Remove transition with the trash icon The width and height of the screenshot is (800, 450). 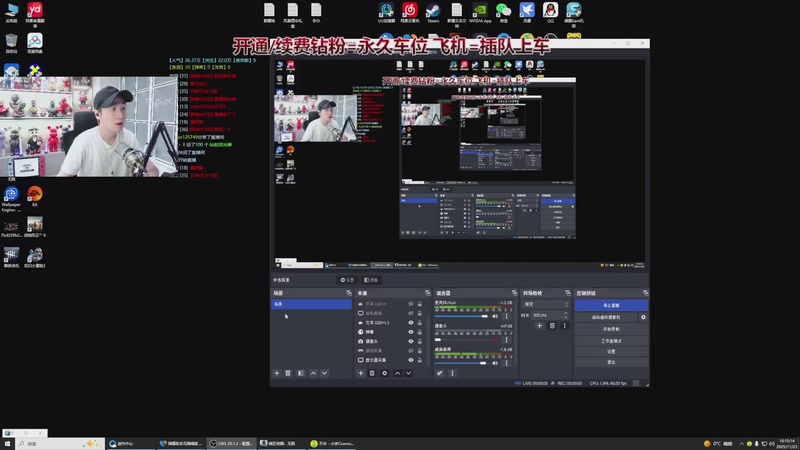point(552,326)
